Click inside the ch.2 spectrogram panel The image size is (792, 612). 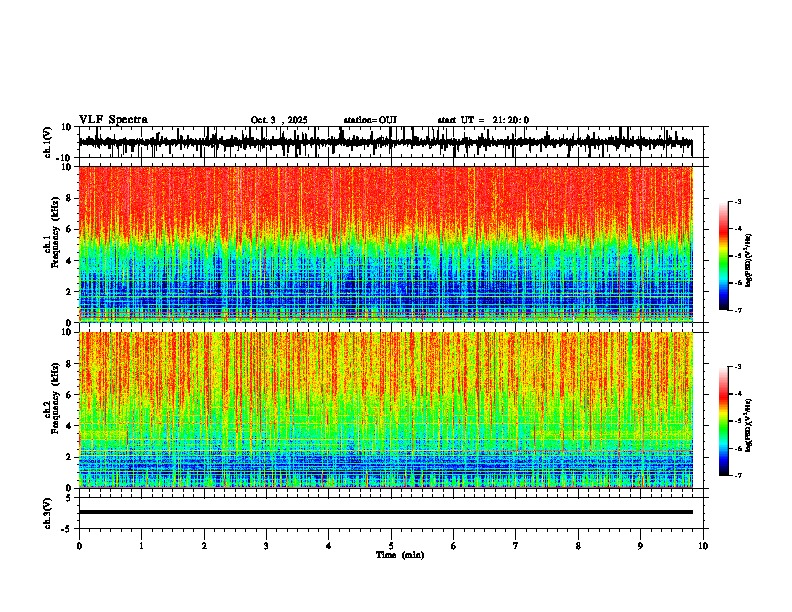coord(385,410)
